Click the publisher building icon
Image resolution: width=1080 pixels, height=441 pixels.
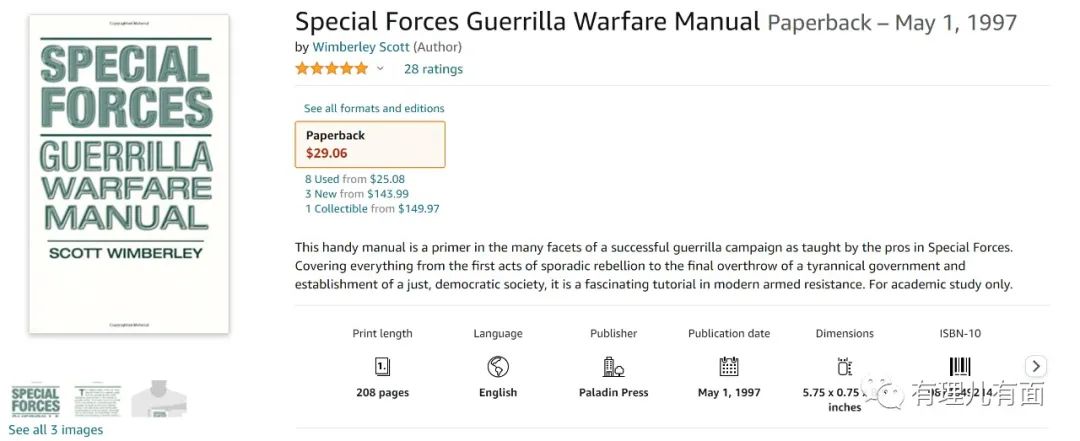click(x=613, y=366)
